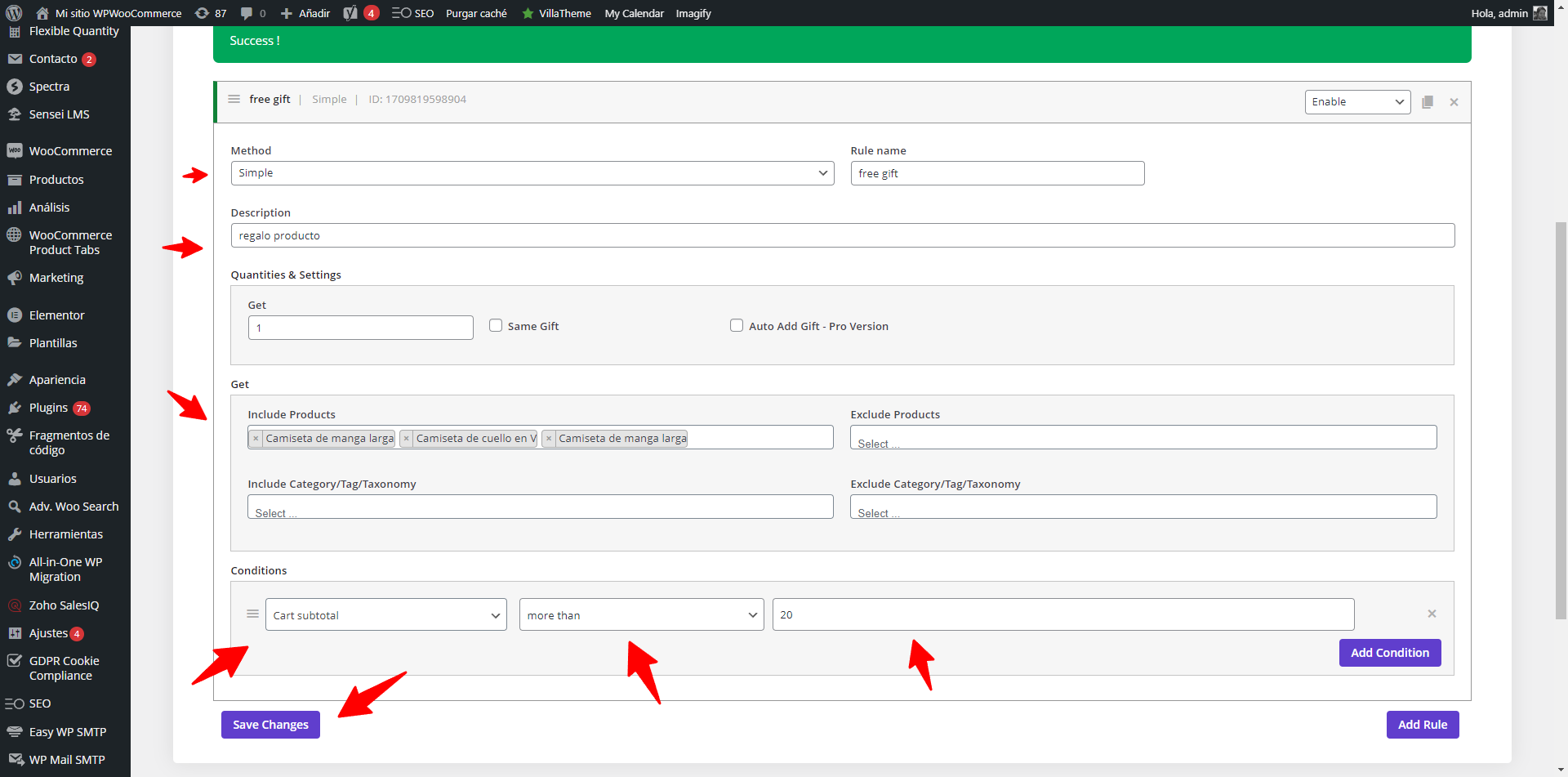Image resolution: width=1568 pixels, height=777 pixels.
Task: Click the WooCommerce icon in sidebar
Action: coord(15,151)
